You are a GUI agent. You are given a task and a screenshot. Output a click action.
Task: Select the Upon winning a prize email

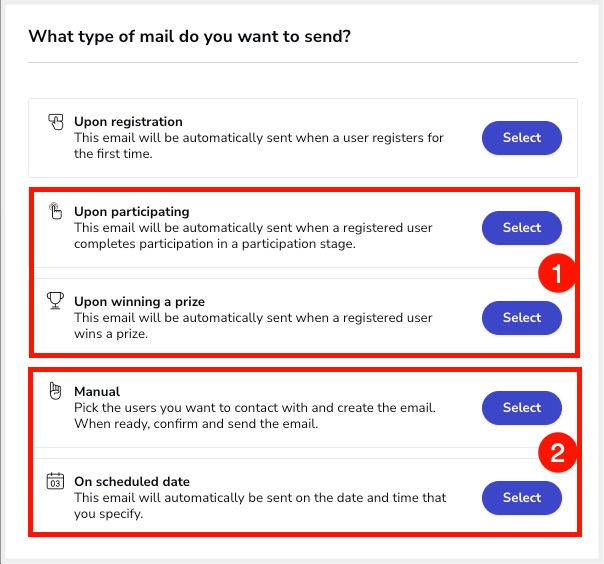coord(522,318)
